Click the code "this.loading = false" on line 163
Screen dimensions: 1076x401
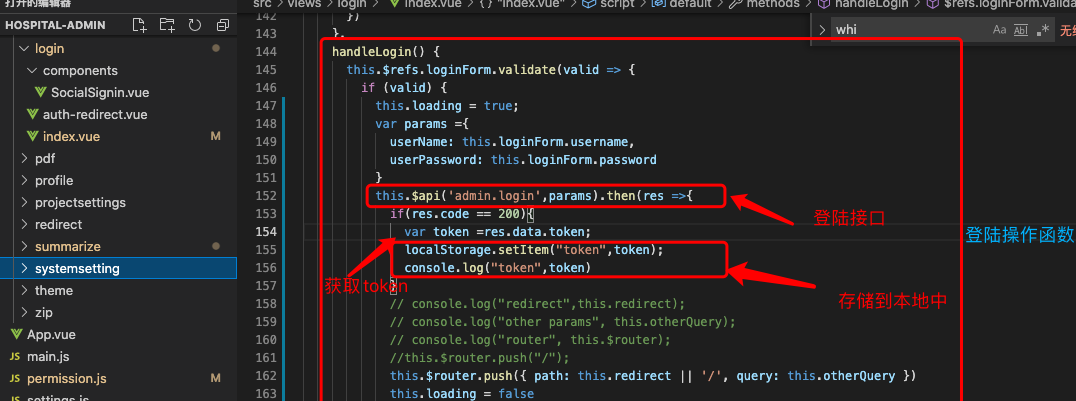tap(462, 393)
